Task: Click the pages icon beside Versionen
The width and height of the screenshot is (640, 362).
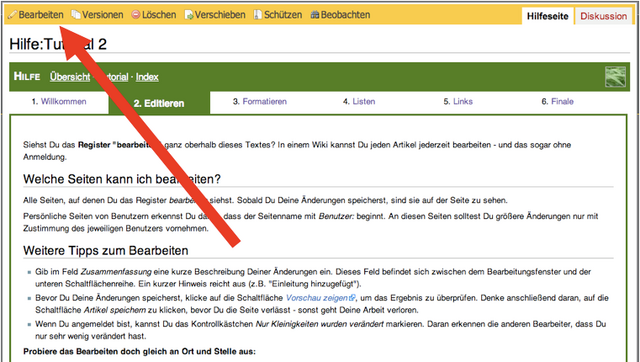Action: pyautogui.click(x=76, y=15)
